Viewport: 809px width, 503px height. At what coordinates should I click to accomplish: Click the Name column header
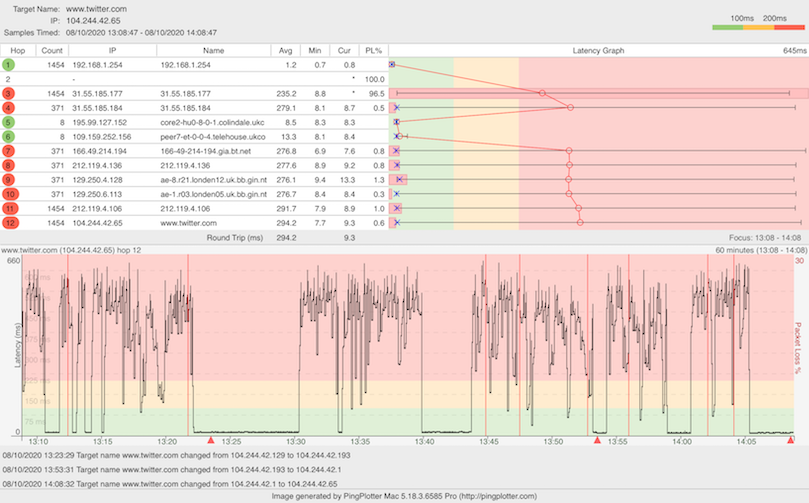pyautogui.click(x=213, y=49)
